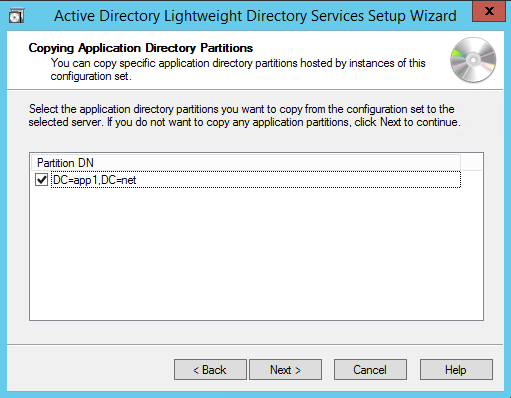Uncheck the DC=app1,DC=net partition checkbox
This screenshot has height=398, width=511.
coord(41,180)
